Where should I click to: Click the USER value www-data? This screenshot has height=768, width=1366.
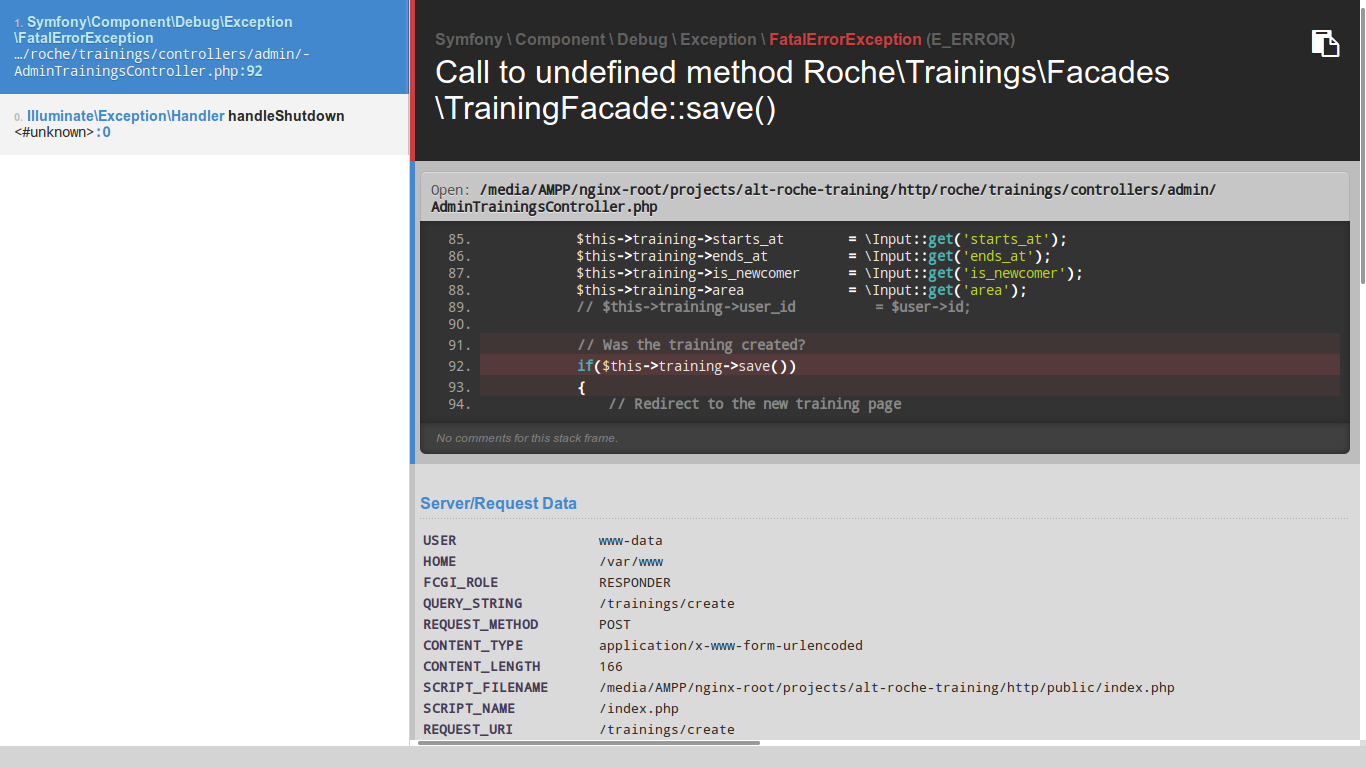[x=630, y=540]
